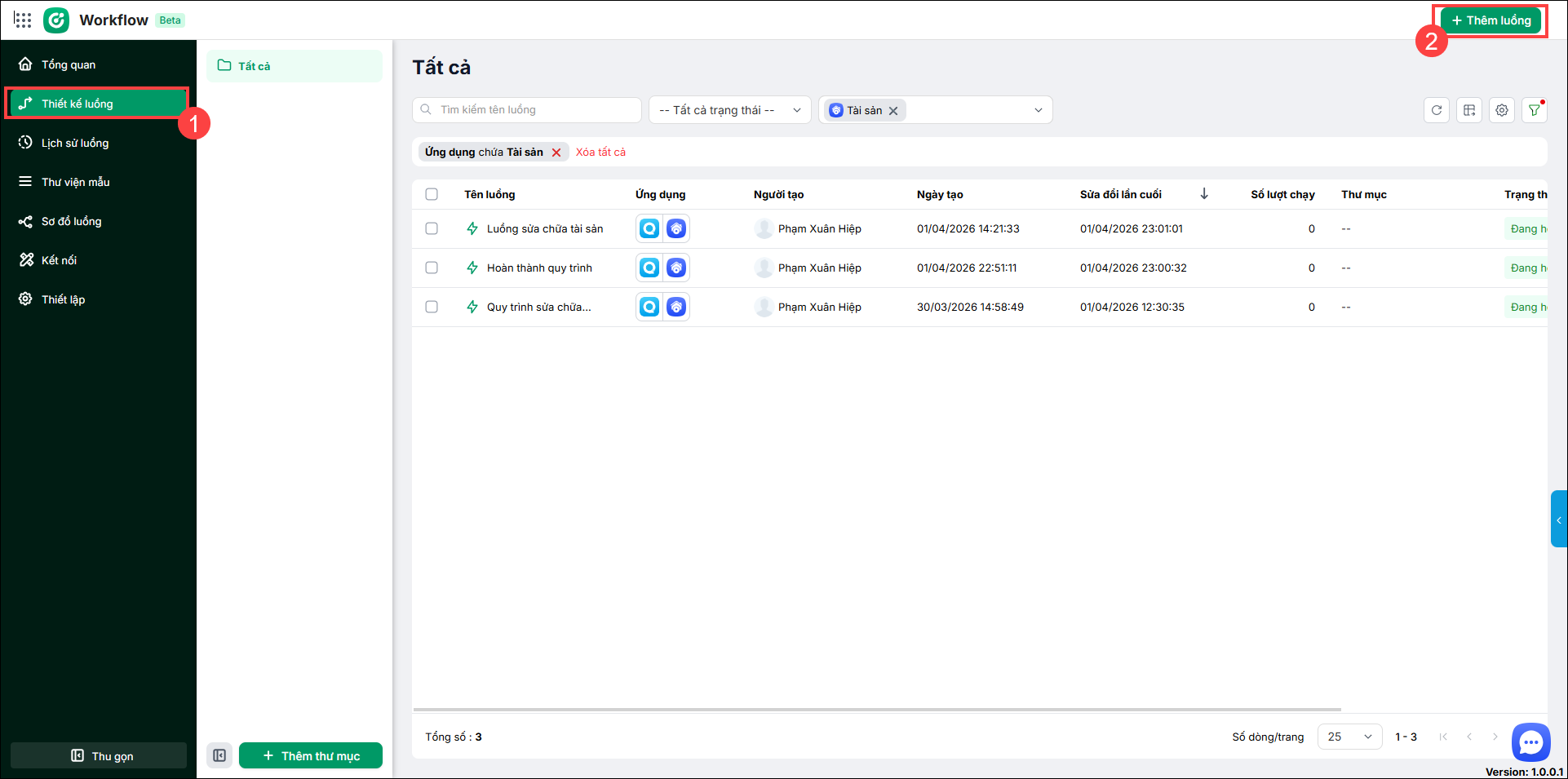The width and height of the screenshot is (1568, 779).
Task: Check the select-all header checkbox
Action: tap(432, 194)
